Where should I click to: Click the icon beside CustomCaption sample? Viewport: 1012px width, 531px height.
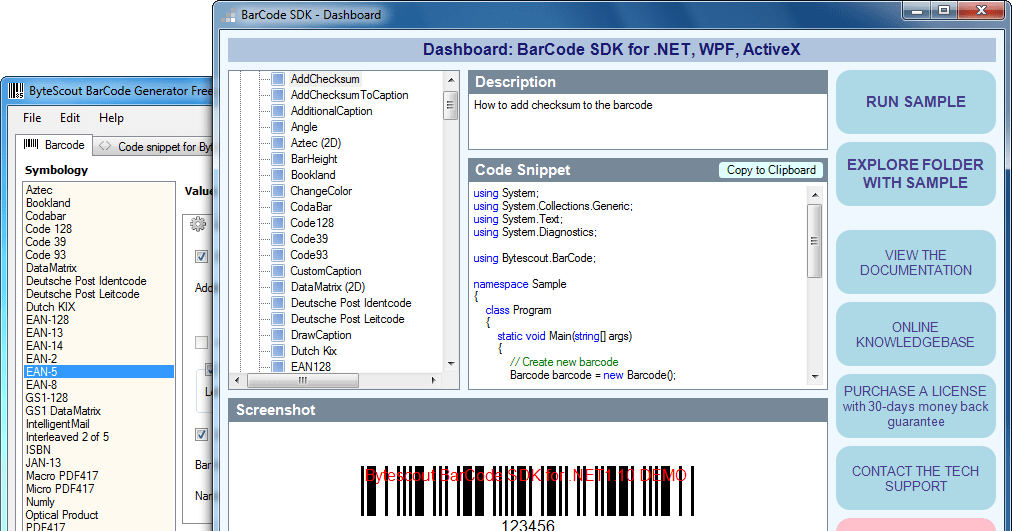[x=278, y=271]
